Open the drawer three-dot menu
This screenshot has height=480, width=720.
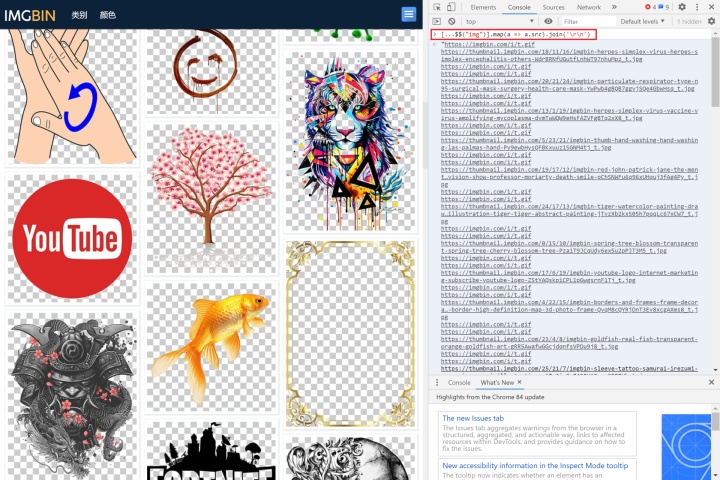[437, 382]
